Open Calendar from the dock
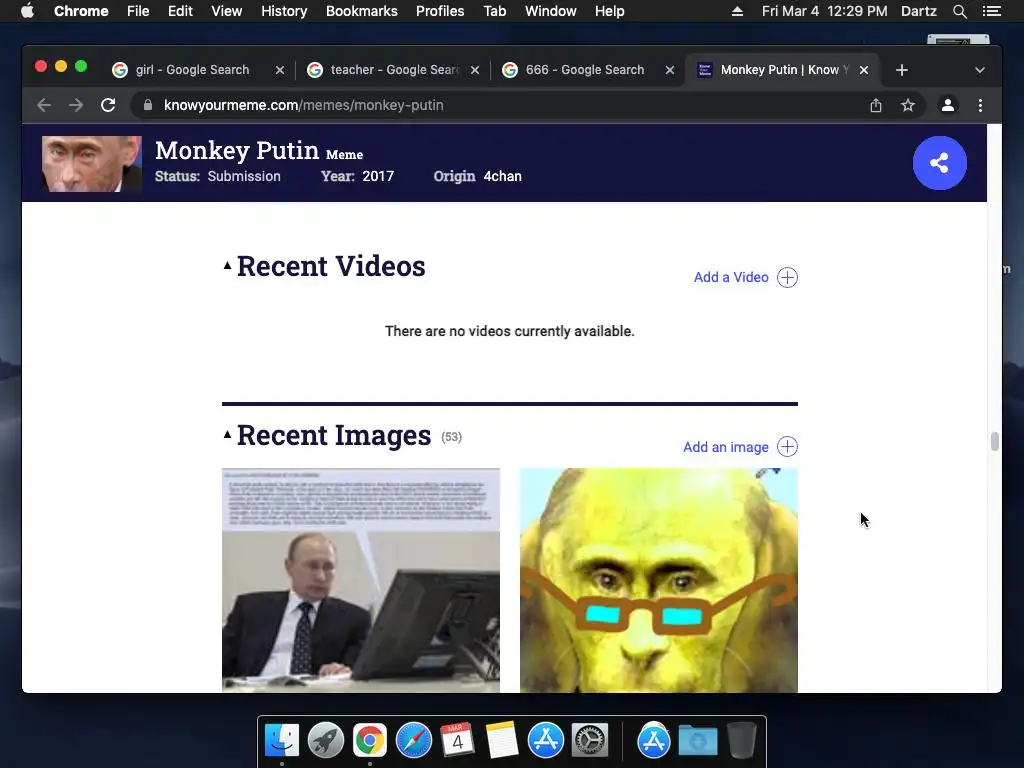 click(457, 741)
